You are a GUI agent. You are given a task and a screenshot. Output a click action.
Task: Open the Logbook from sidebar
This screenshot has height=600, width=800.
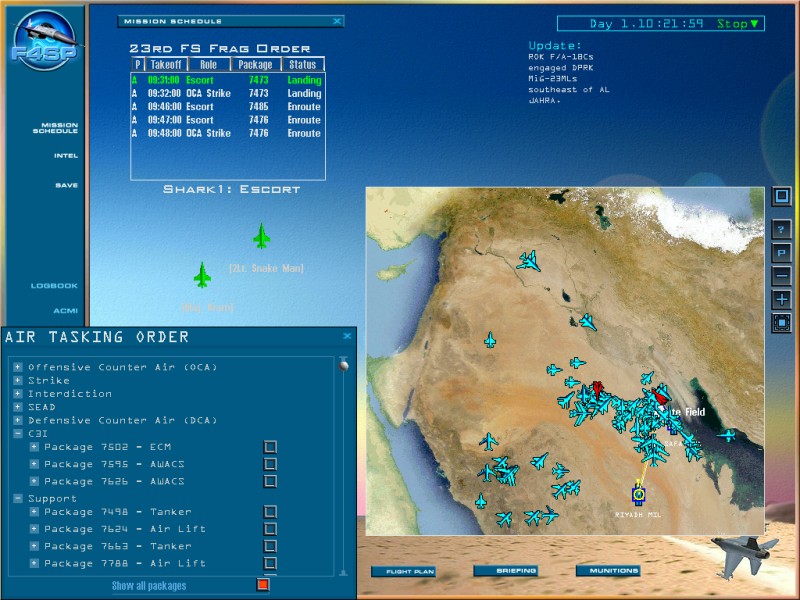coord(54,286)
